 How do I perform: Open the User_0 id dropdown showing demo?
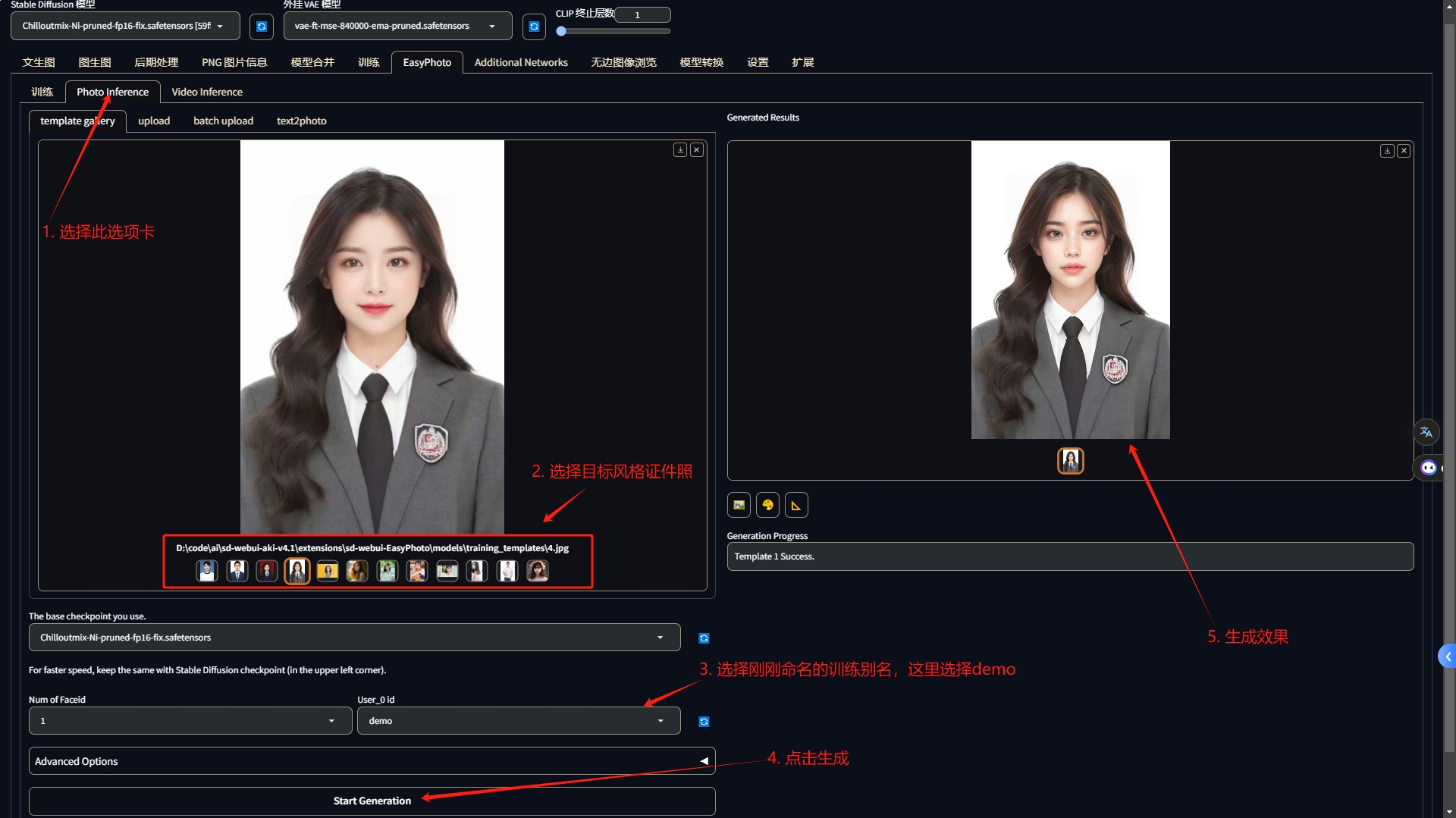click(x=518, y=721)
